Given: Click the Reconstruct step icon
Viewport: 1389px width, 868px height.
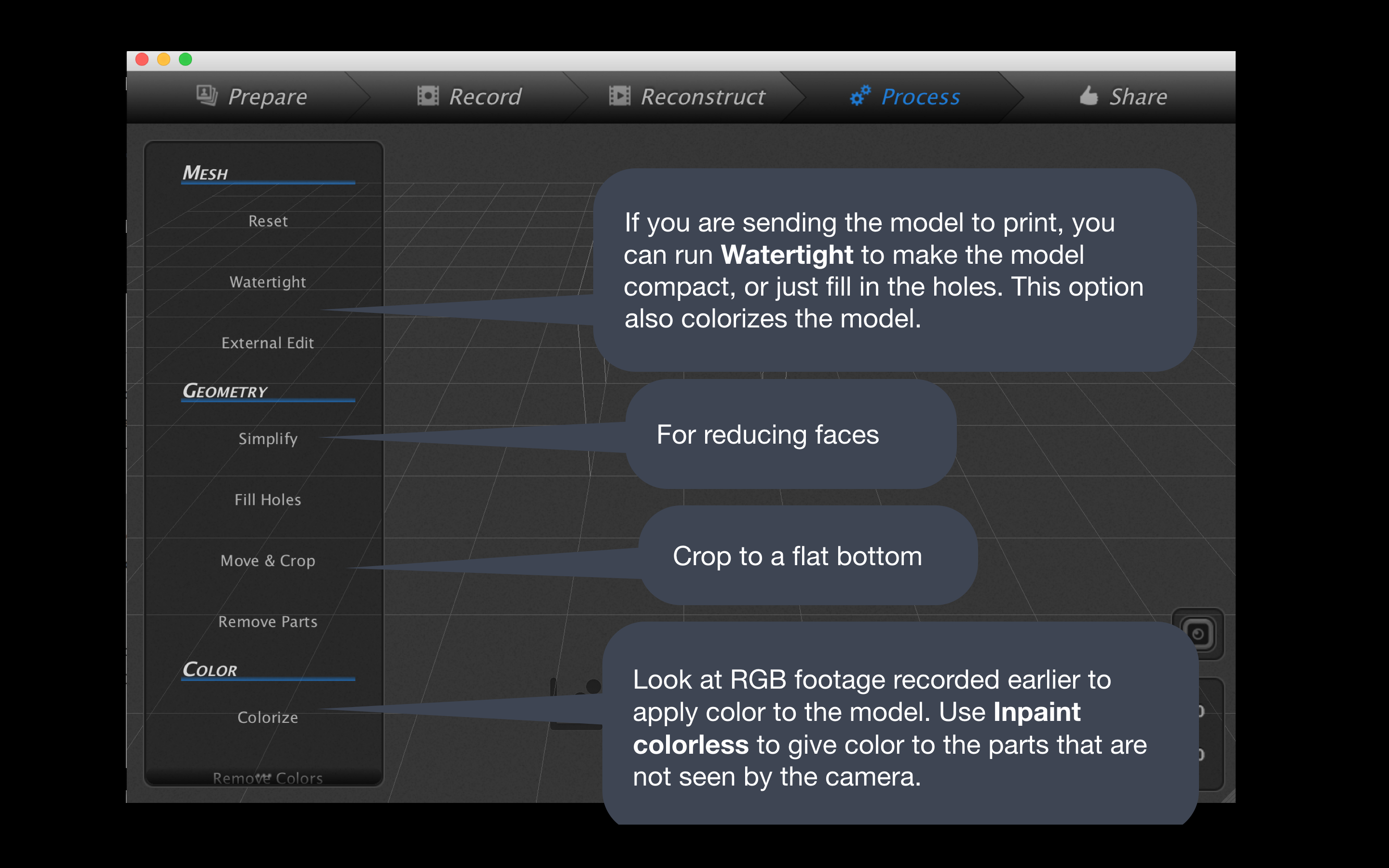Looking at the screenshot, I should coord(619,96).
